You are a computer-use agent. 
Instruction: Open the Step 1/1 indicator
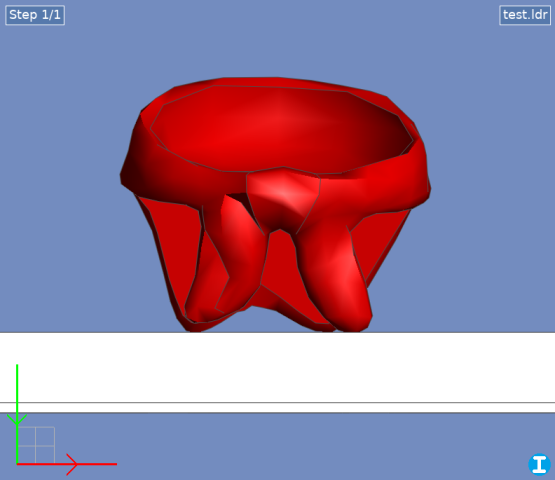click(35, 15)
